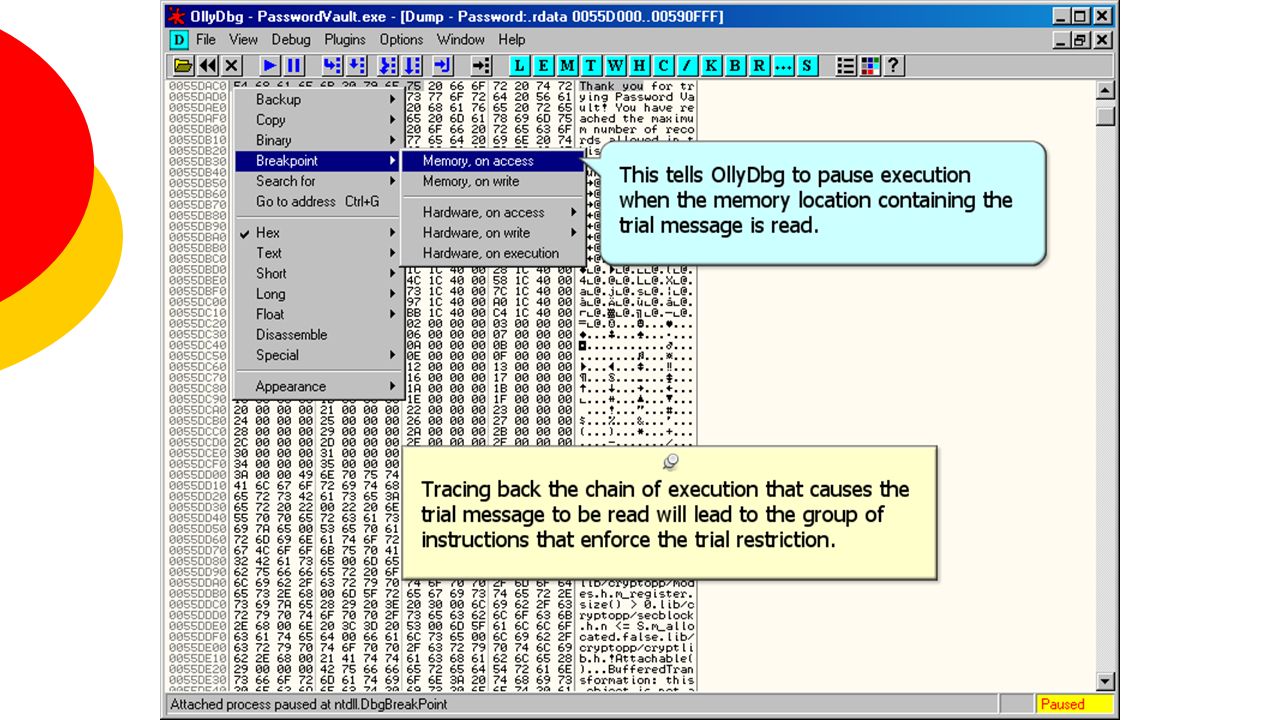Open Source window with S button
The height and width of the screenshot is (720, 1280).
point(808,66)
